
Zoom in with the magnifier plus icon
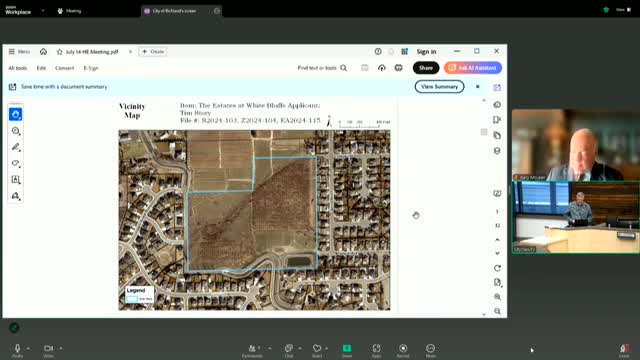point(497,297)
